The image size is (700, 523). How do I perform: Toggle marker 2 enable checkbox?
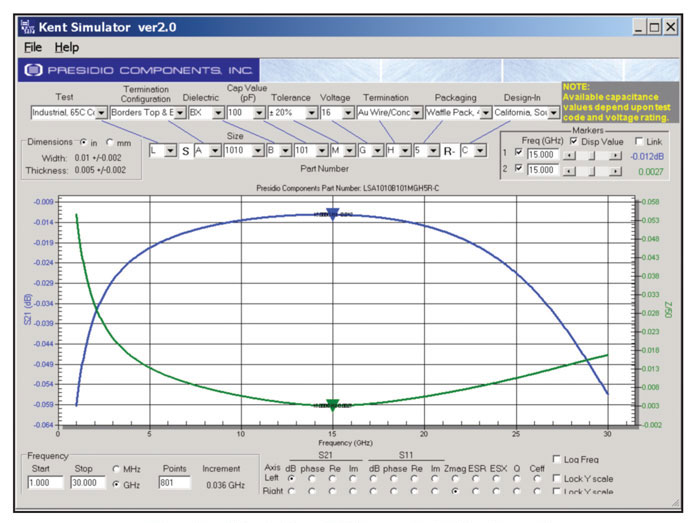coord(519,168)
